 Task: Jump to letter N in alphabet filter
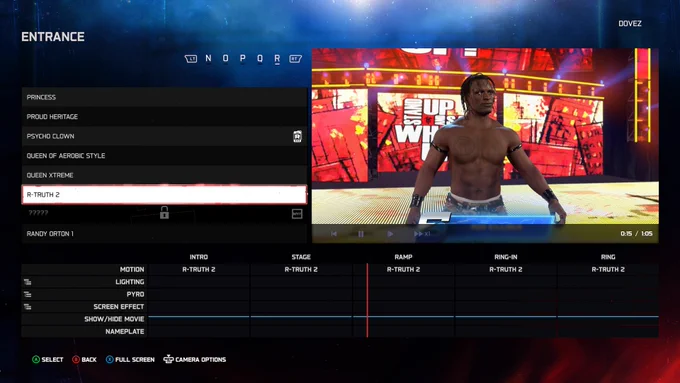tap(208, 58)
